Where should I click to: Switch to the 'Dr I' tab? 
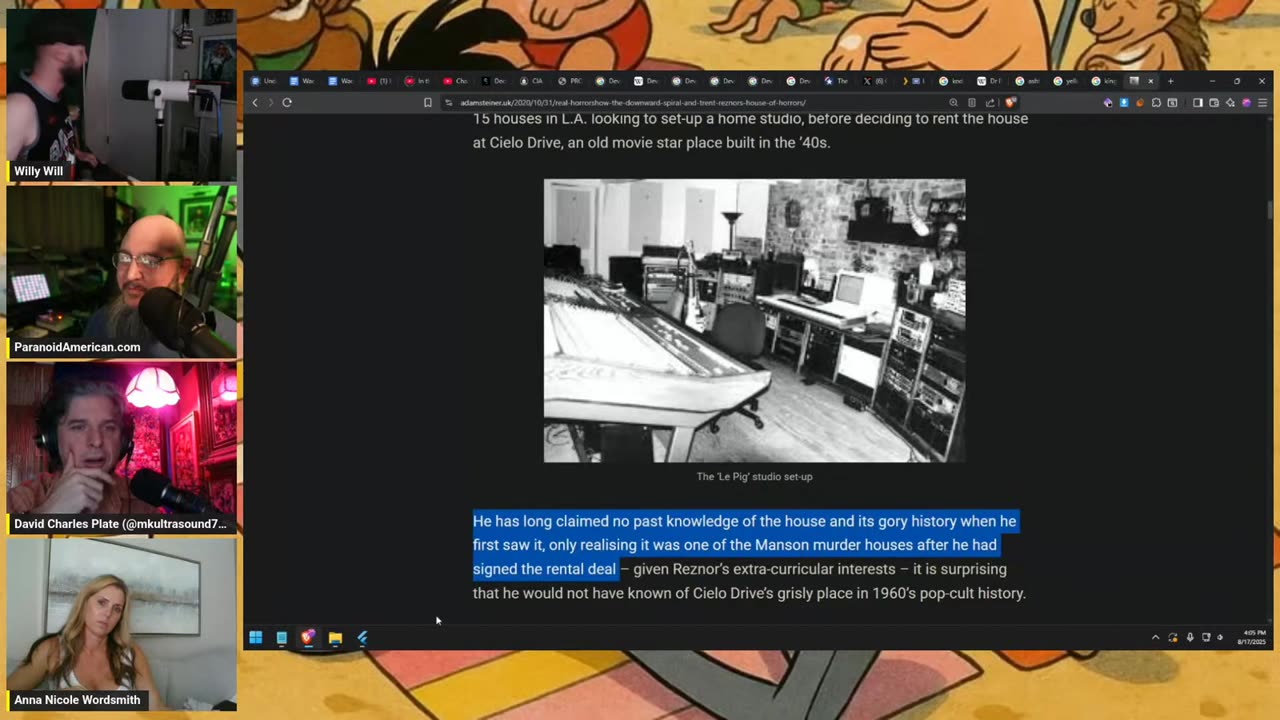point(989,81)
